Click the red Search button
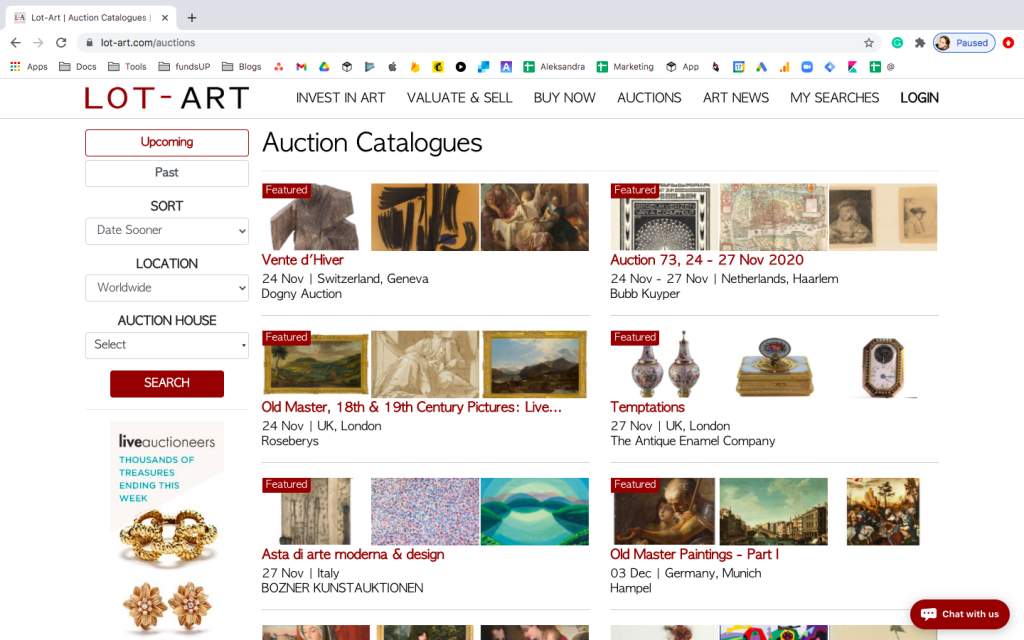This screenshot has height=640, width=1024. (167, 383)
